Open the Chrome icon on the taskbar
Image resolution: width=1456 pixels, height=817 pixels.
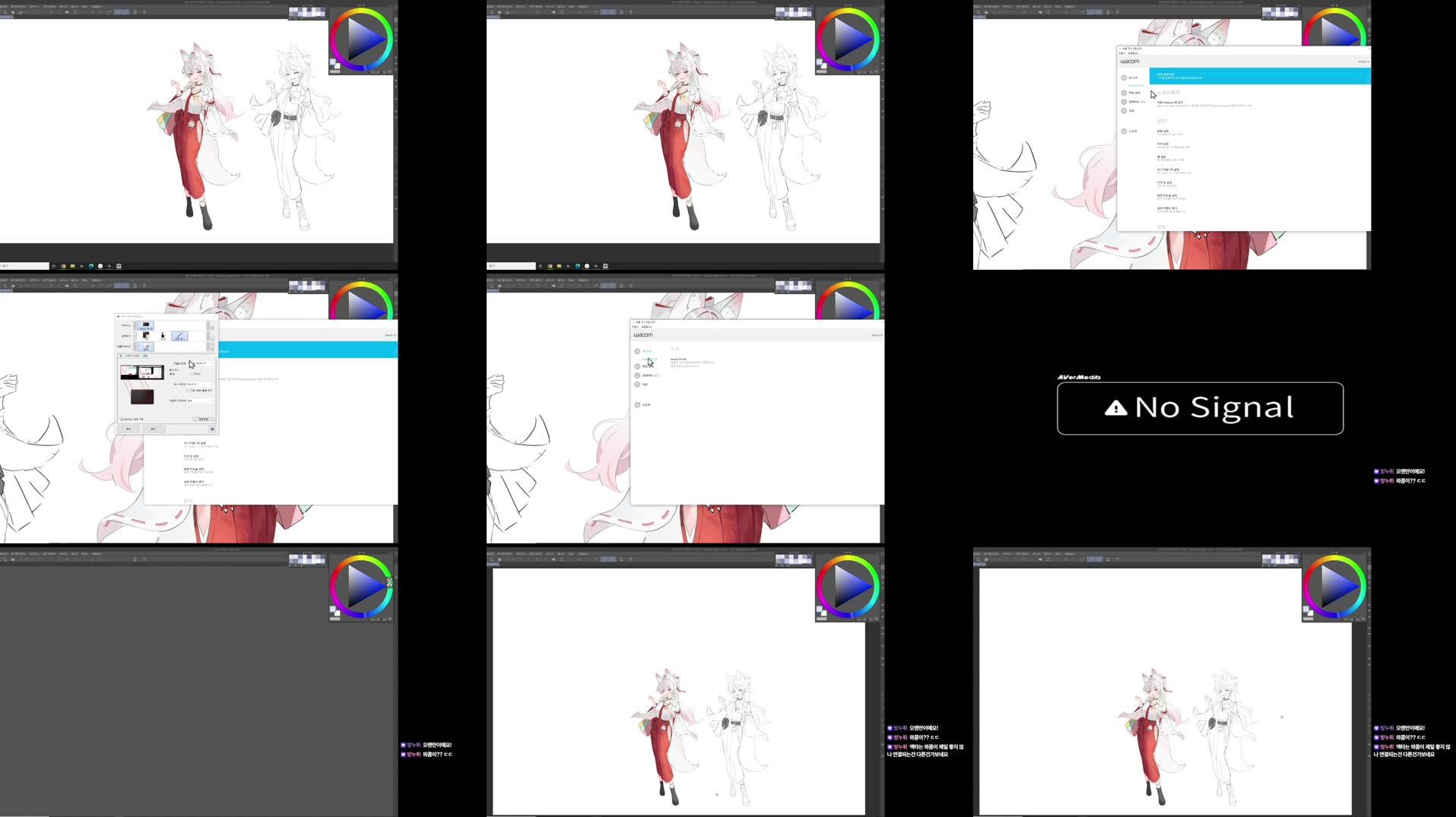pos(63,266)
